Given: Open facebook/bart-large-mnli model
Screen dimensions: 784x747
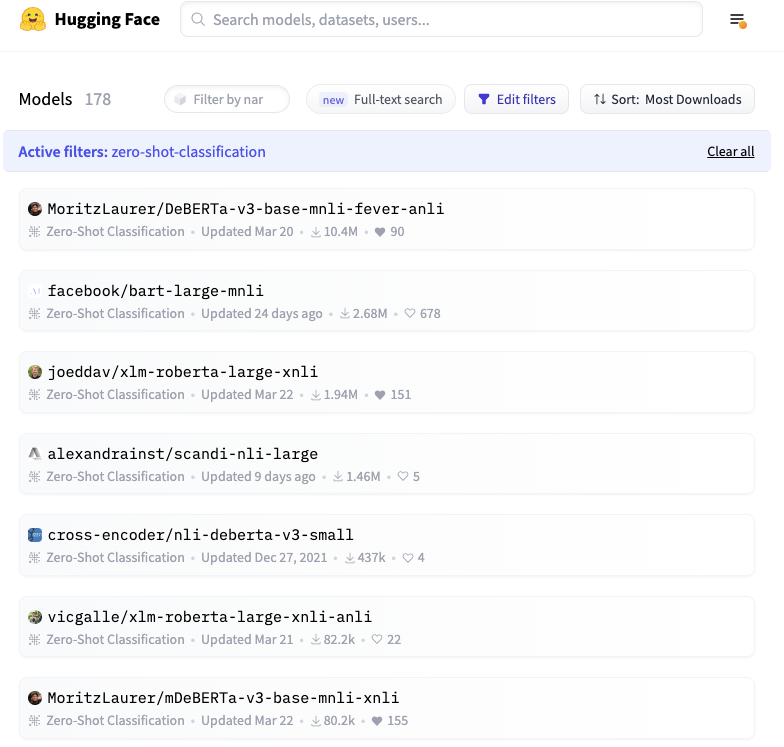Looking at the screenshot, I should click(x=156, y=290).
